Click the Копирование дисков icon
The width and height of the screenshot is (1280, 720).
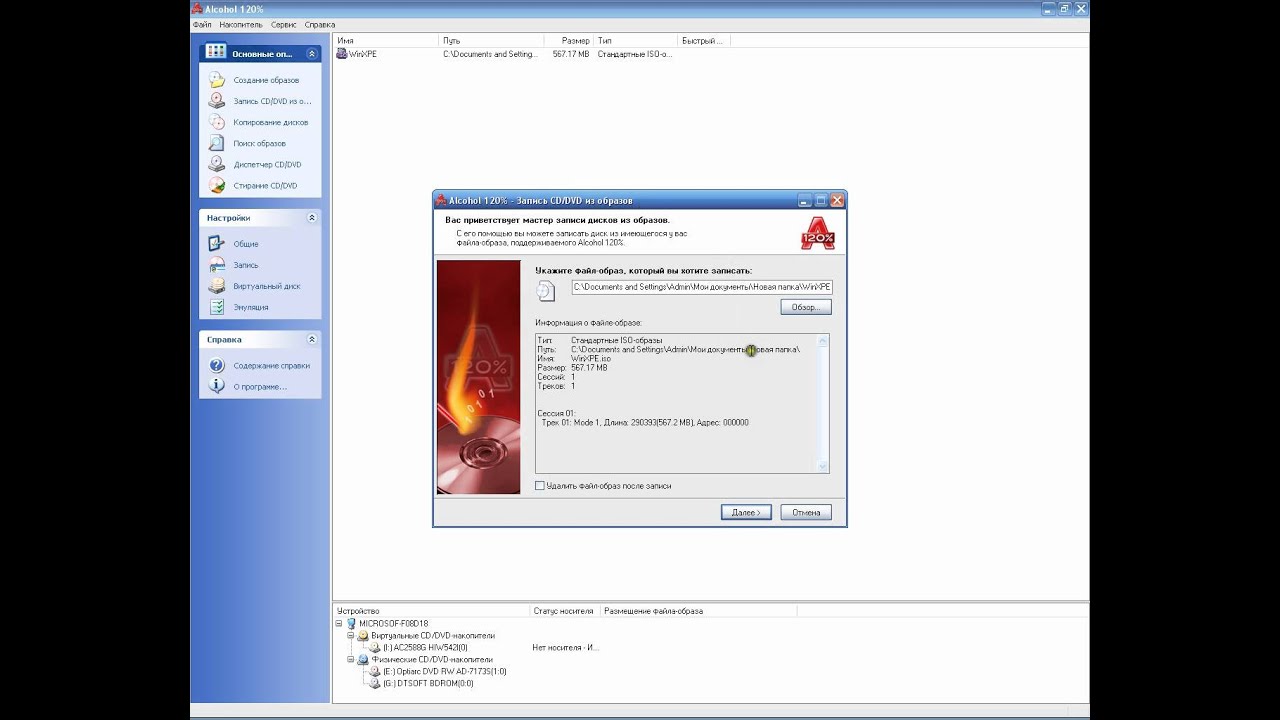(217, 122)
